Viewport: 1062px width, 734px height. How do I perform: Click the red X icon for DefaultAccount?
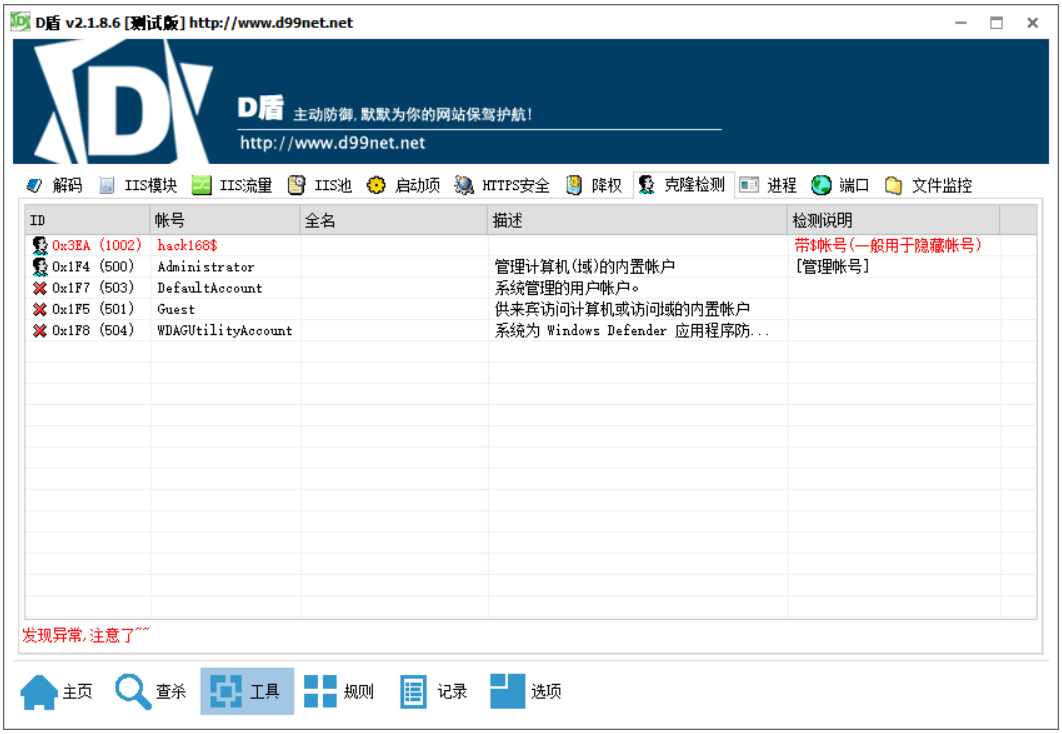(x=40, y=288)
